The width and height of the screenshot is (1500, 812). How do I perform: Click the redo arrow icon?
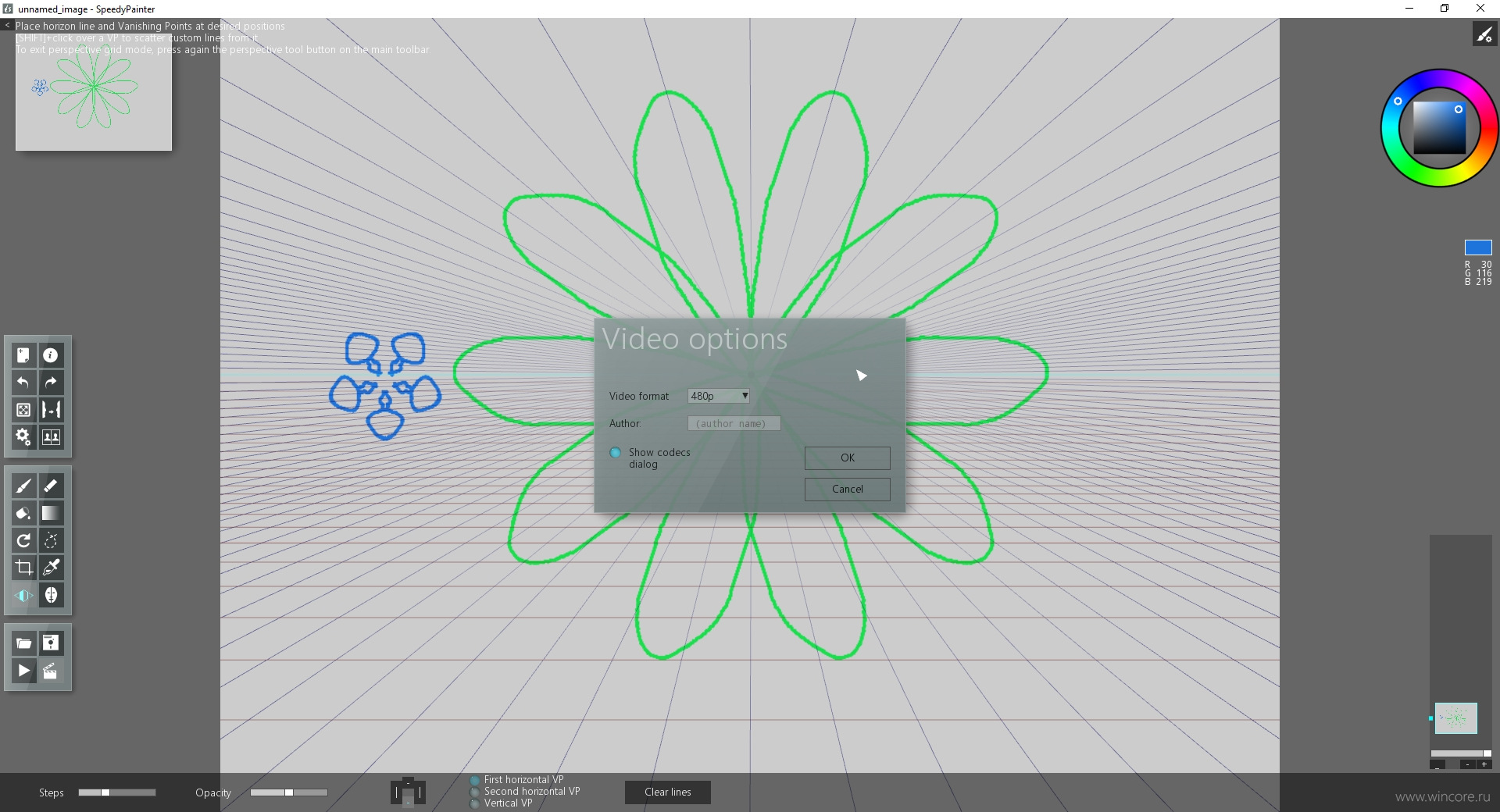click(51, 383)
